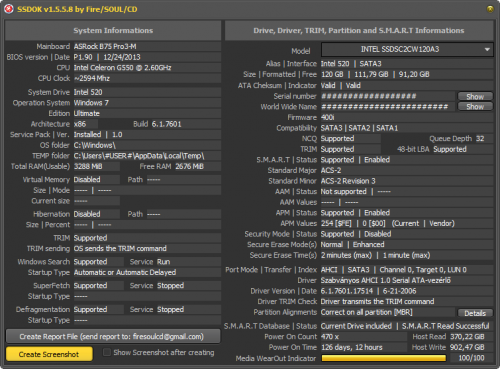Click Standard Minor ACS-2 Revision 3
The image size is (500, 369).
point(348,181)
